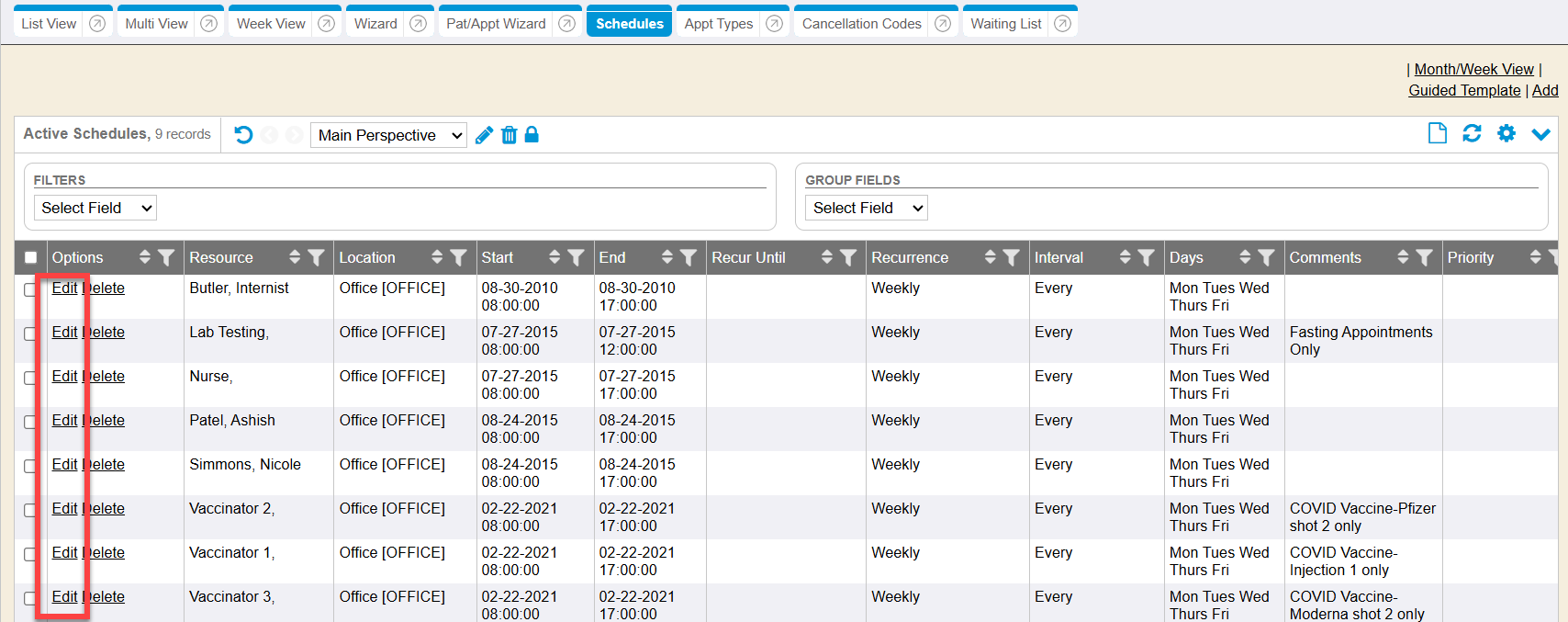
Task: Click Edit for Lab Testing schedule
Action: click(x=64, y=332)
